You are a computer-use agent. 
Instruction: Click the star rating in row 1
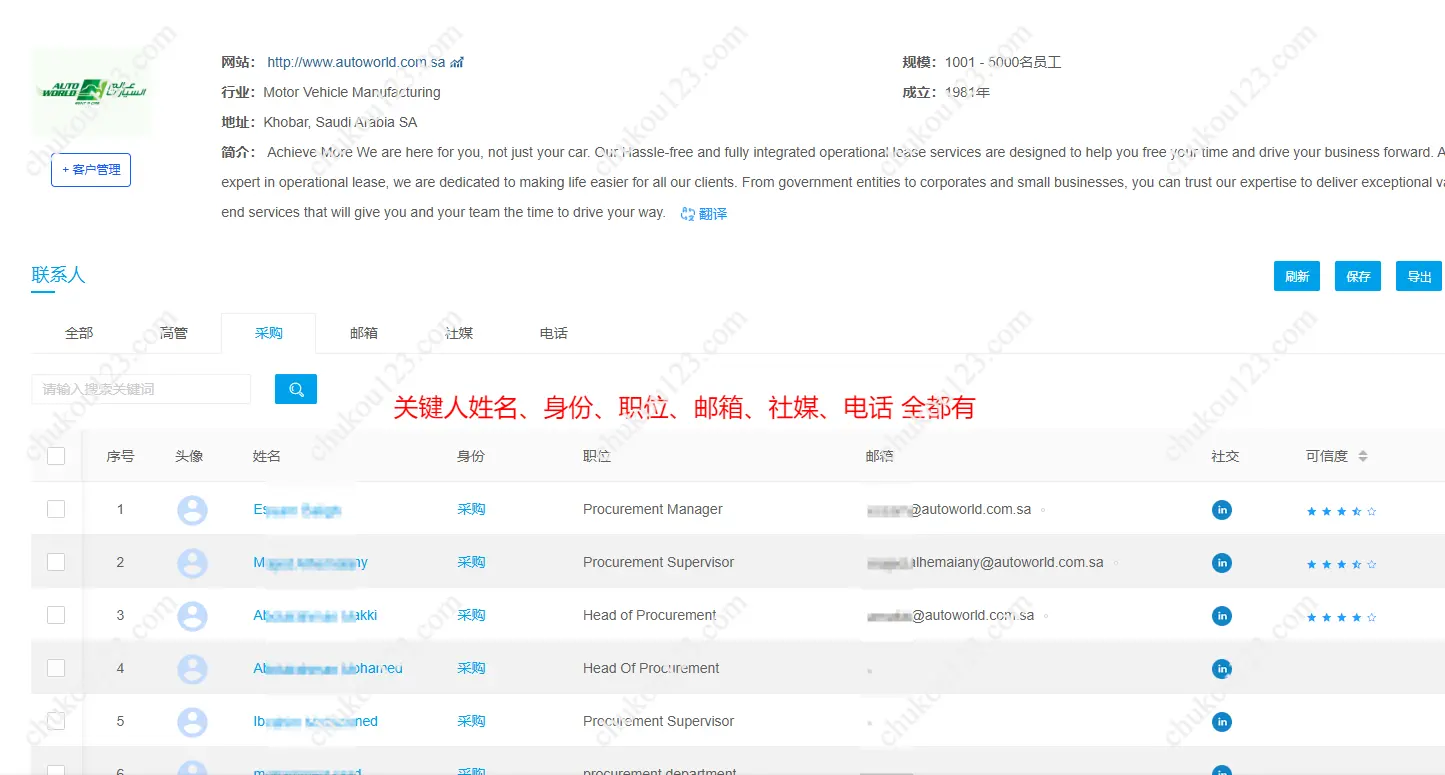pos(1341,511)
